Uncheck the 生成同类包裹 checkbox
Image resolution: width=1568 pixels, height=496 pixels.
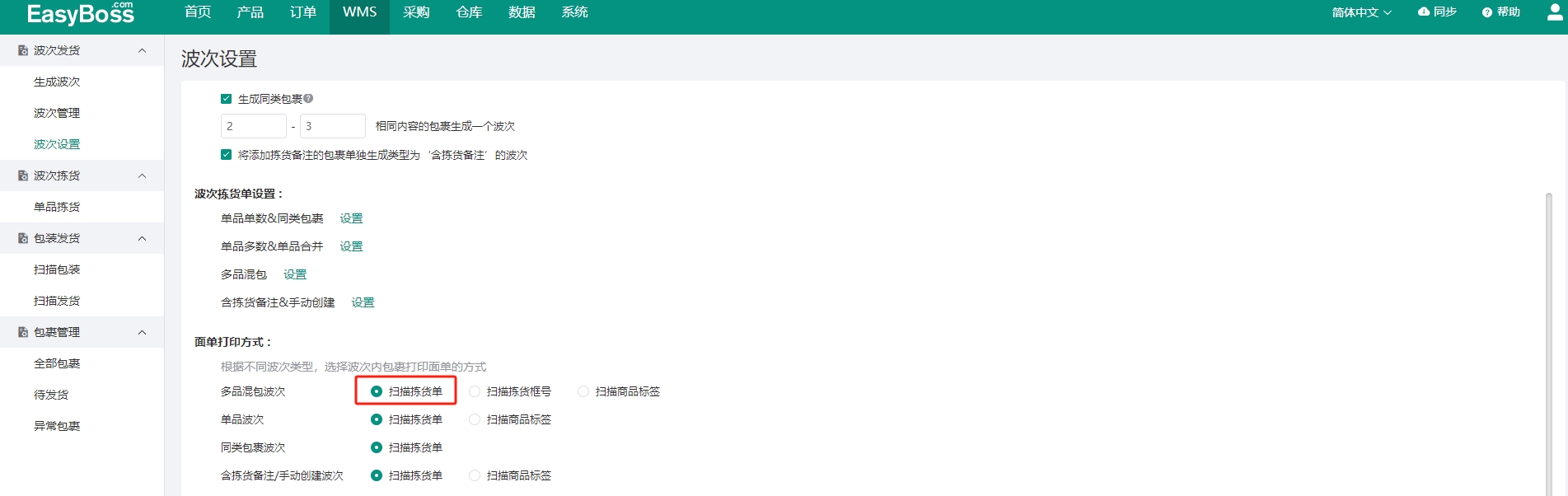coord(226,99)
